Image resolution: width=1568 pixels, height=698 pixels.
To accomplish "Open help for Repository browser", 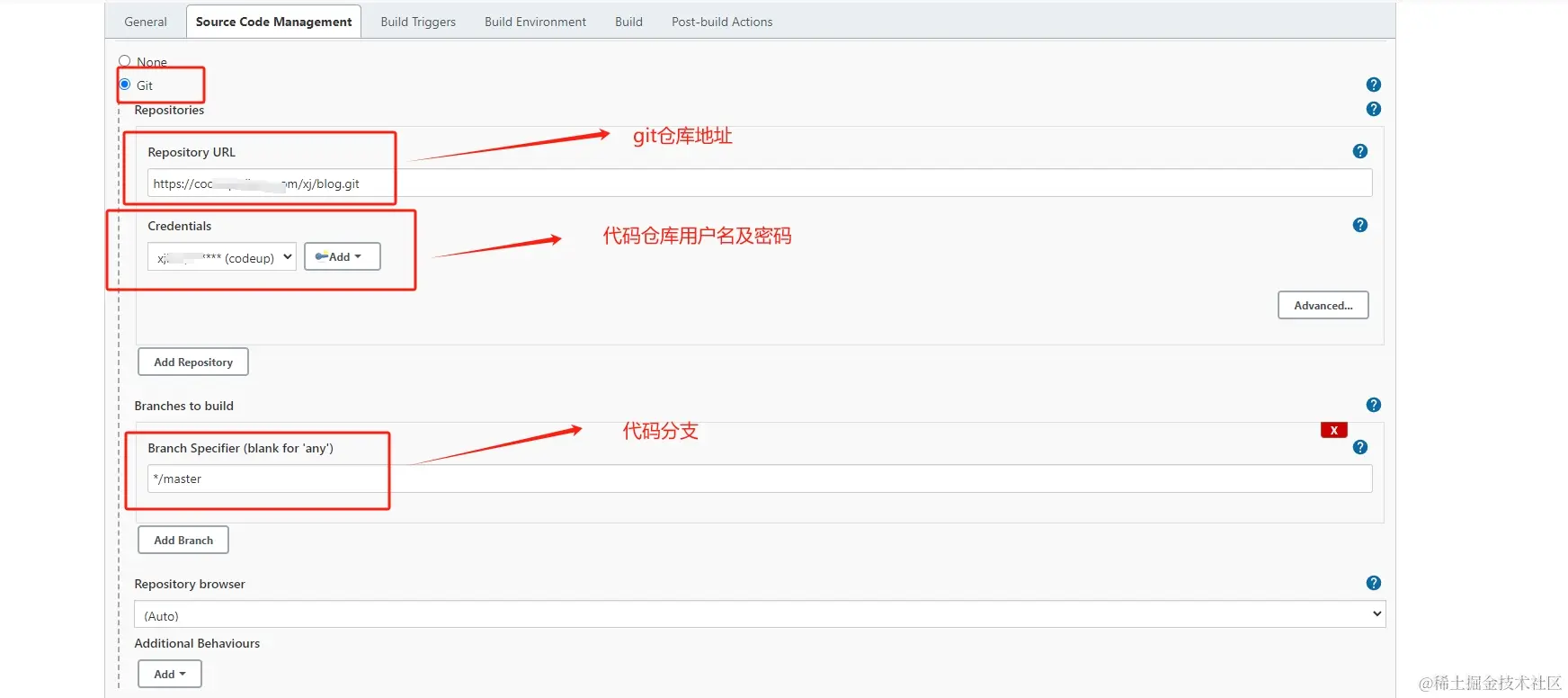I will click(1373, 583).
